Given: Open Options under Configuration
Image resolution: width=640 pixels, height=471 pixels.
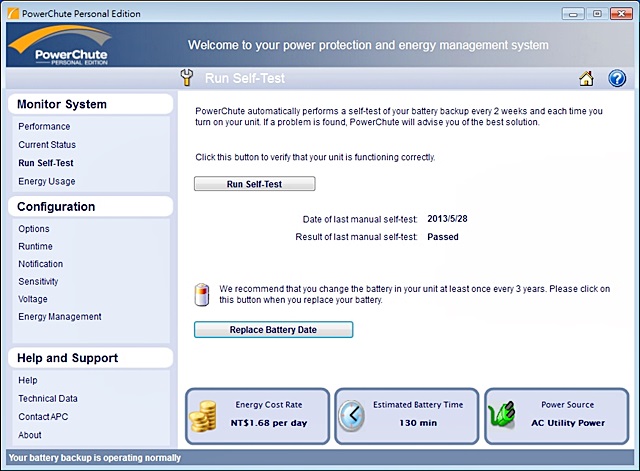Looking at the screenshot, I should [34, 229].
